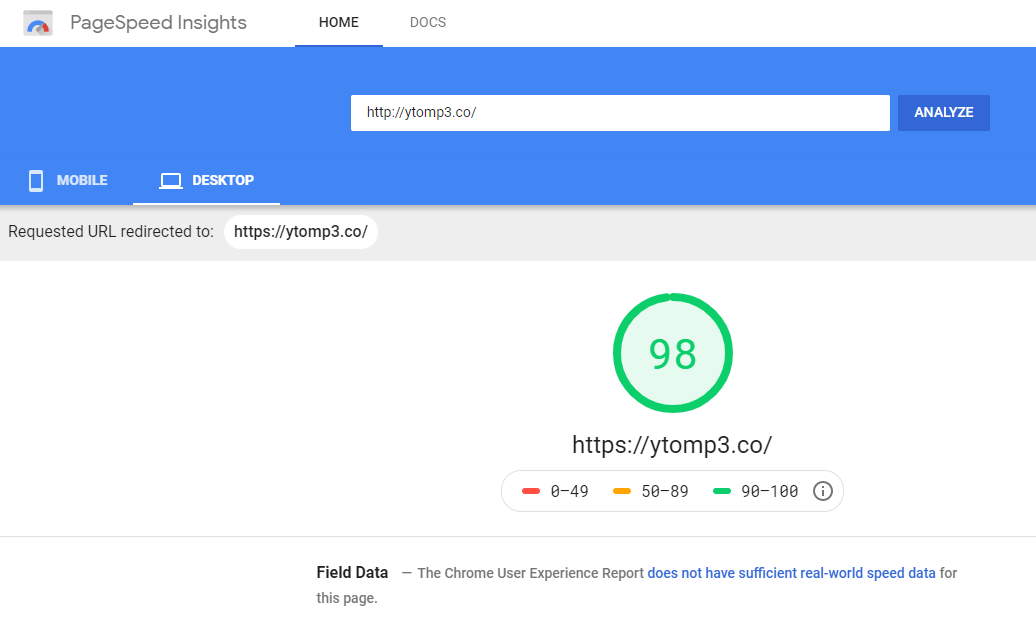The image size is (1036, 618).
Task: Click the 'Requested URL redirected to:' label
Action: (x=111, y=232)
